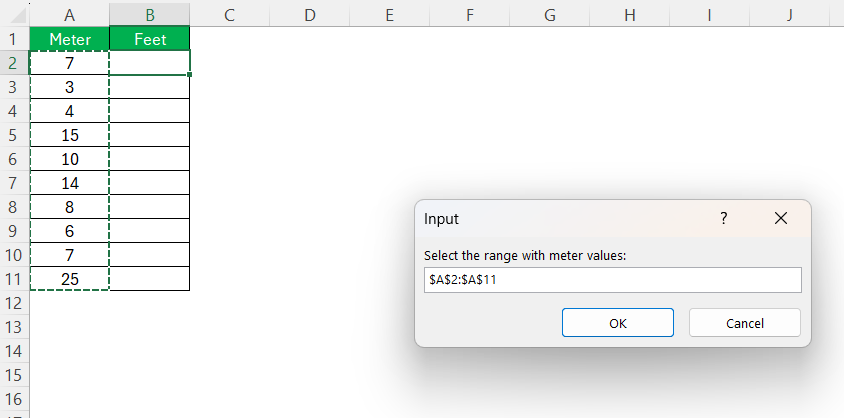Image resolution: width=844 pixels, height=418 pixels.
Task: Click cell A7 containing 14
Action: click(x=69, y=183)
